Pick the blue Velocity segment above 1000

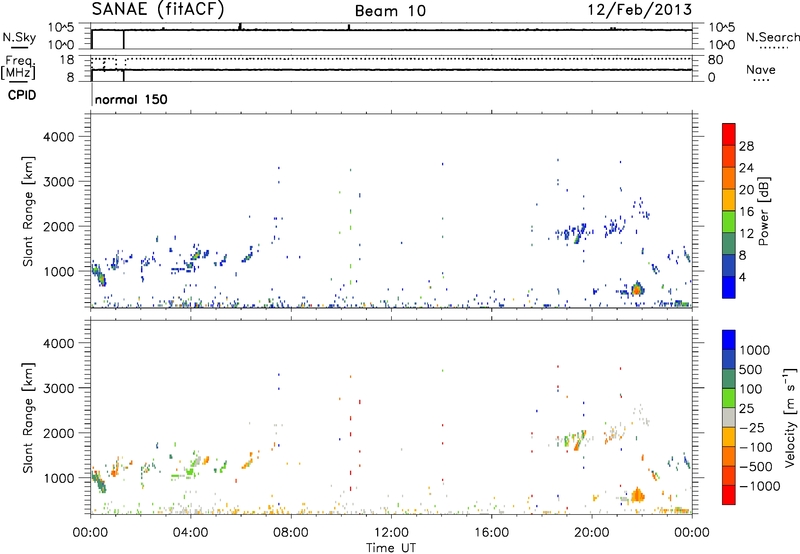click(x=729, y=340)
